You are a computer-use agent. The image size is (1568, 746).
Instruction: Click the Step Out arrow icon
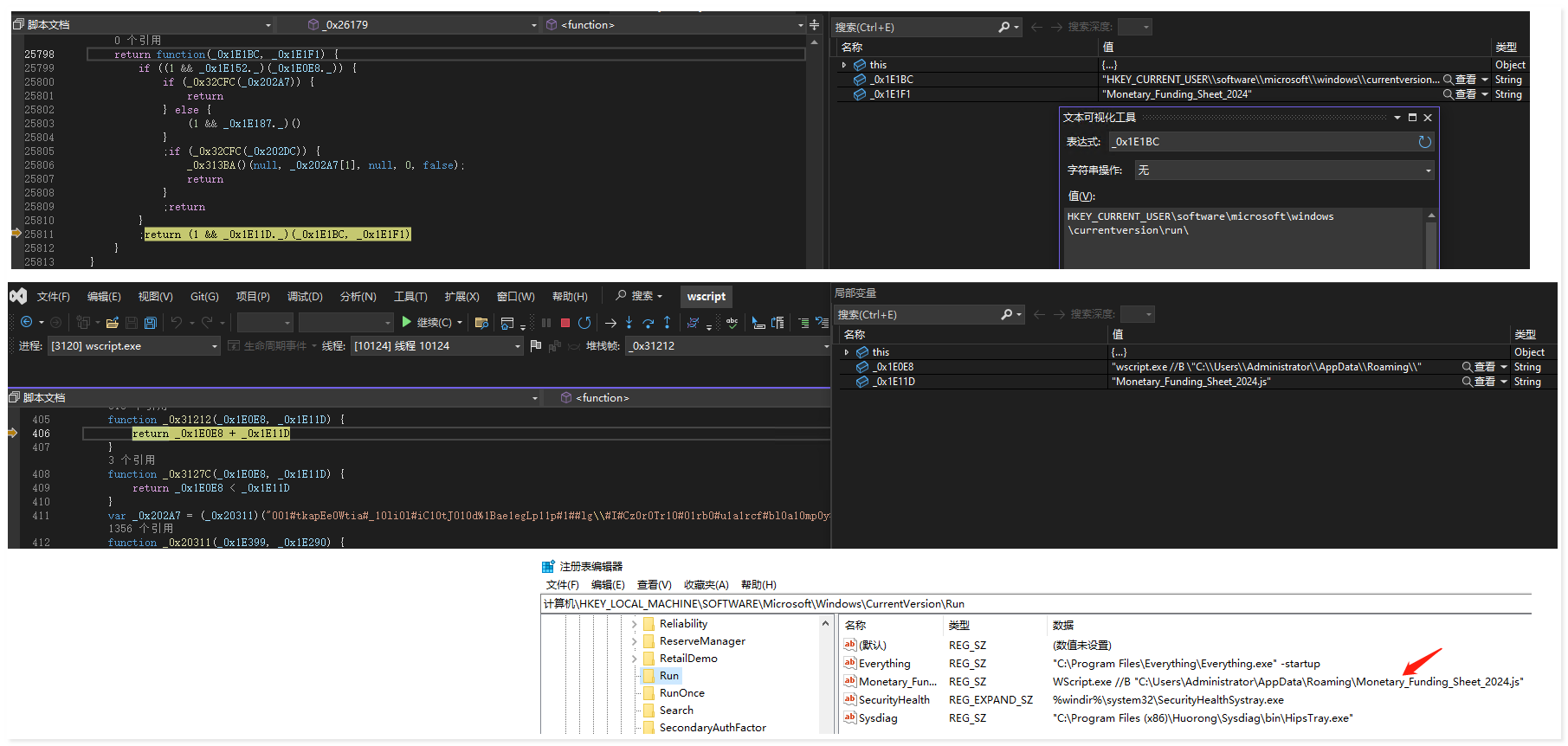pos(667,323)
